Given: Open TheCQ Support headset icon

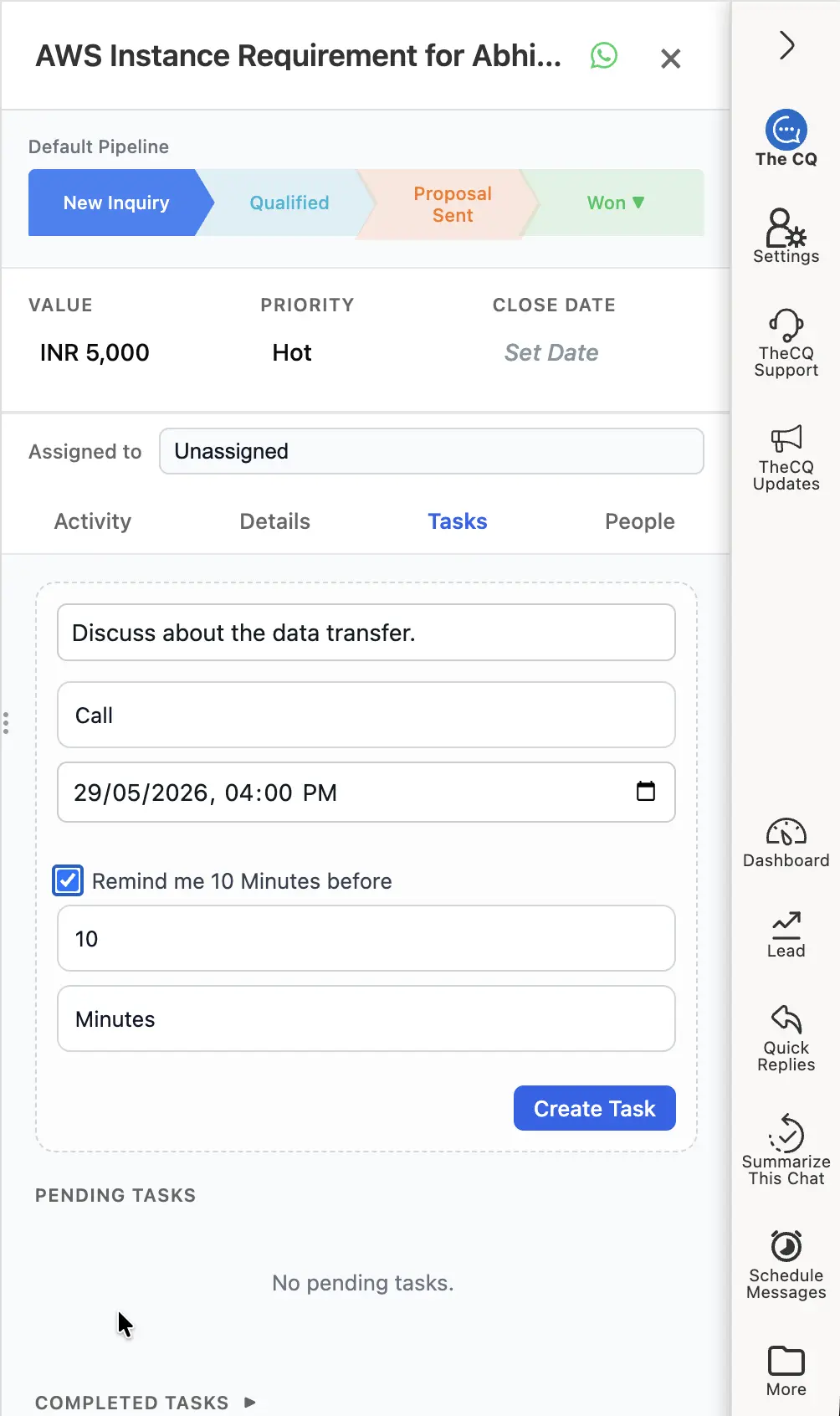Looking at the screenshot, I should click(786, 325).
